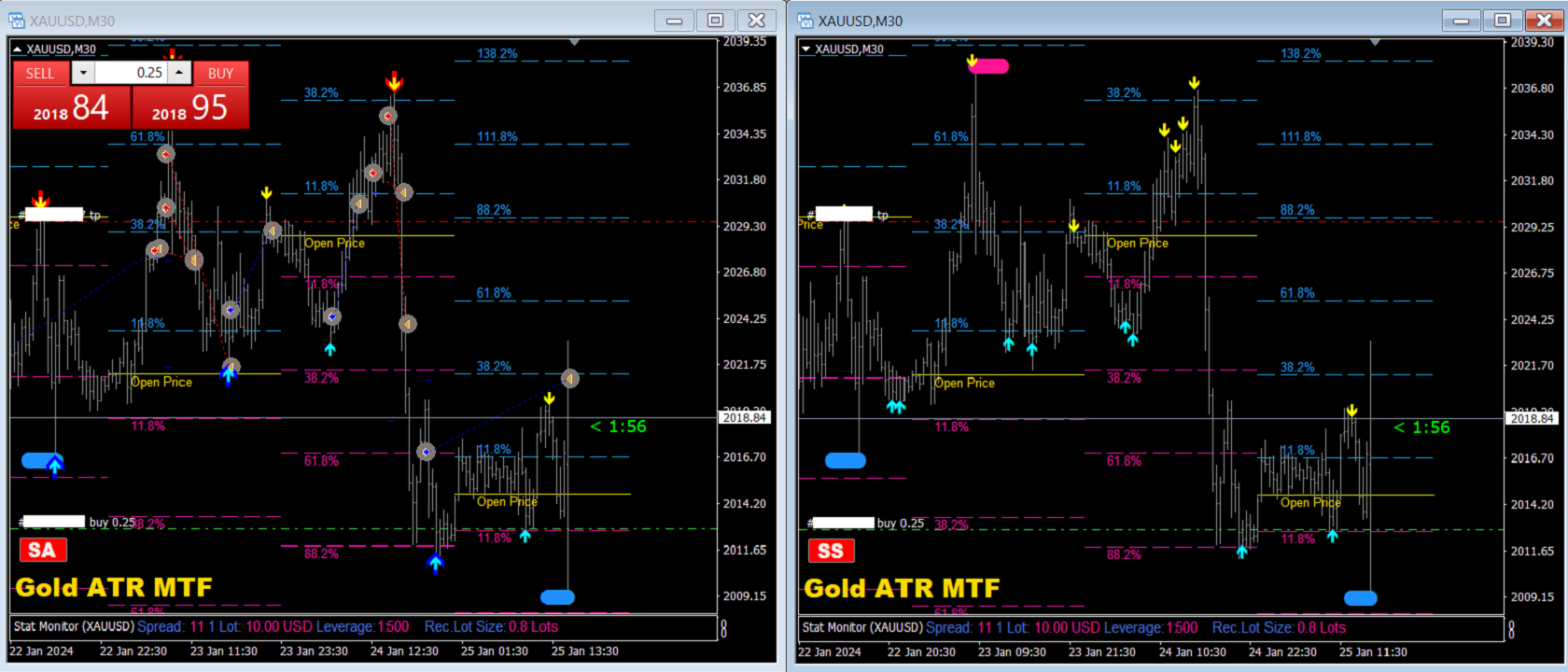Decrease lot volume with the down arrow
Screen dimensions: 1568x672
click(83, 73)
